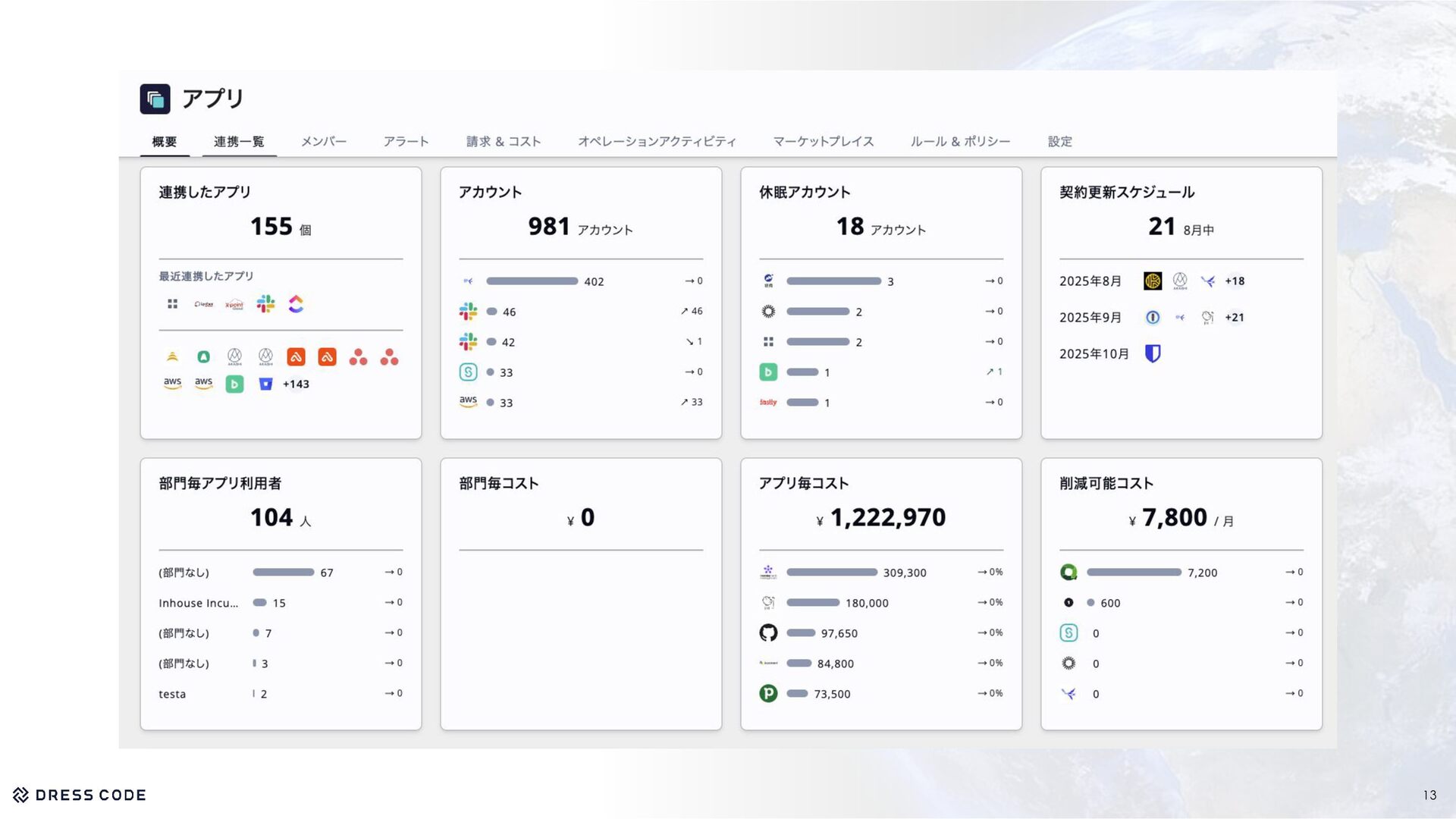Open the GitHub icon in app costs
The height and width of the screenshot is (819, 1456).
click(768, 632)
